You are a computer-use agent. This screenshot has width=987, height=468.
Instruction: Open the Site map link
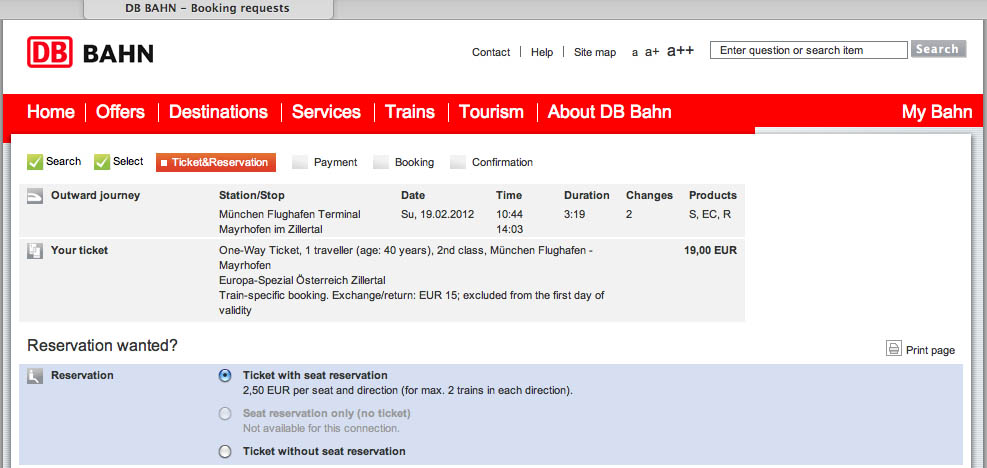point(595,52)
